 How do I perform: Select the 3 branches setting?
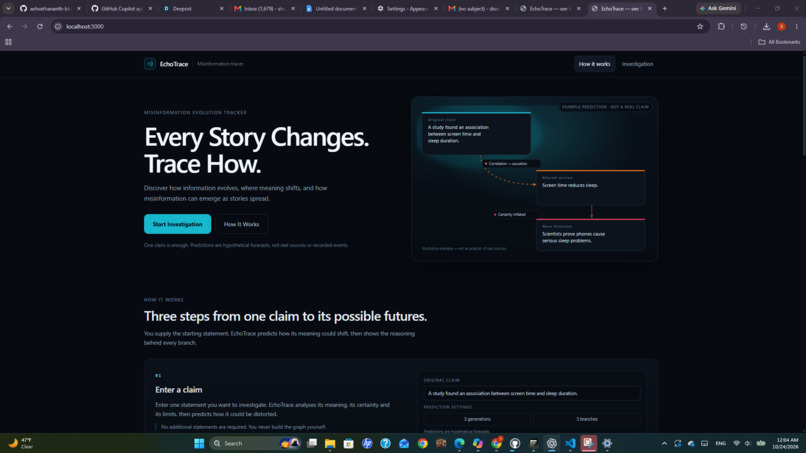(587, 419)
